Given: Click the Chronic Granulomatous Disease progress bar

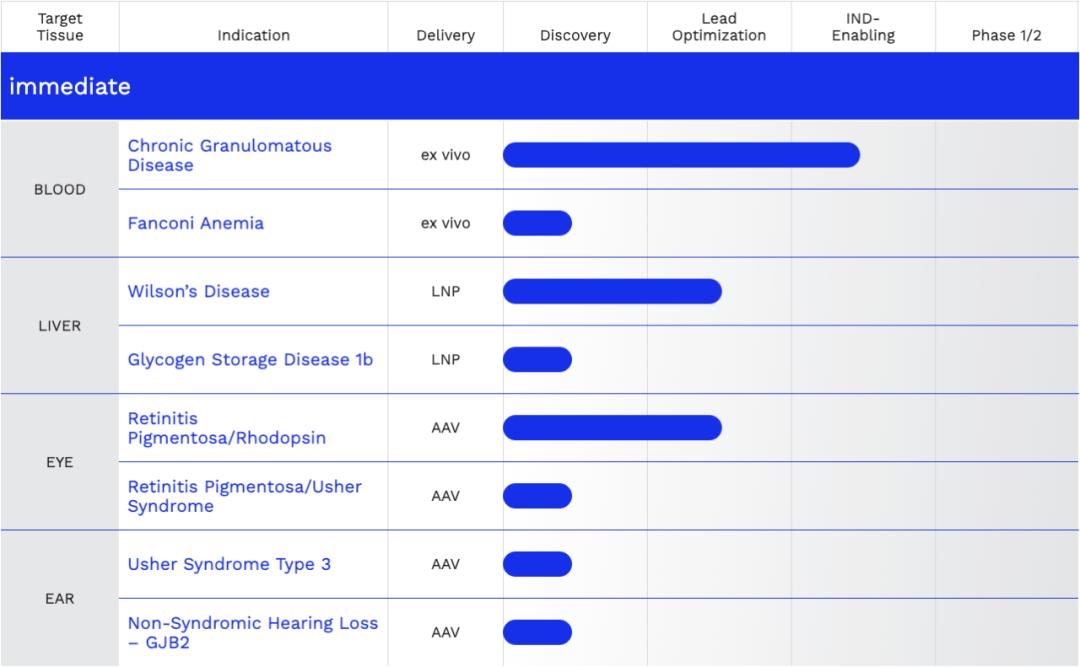Looking at the screenshot, I should pyautogui.click(x=680, y=155).
